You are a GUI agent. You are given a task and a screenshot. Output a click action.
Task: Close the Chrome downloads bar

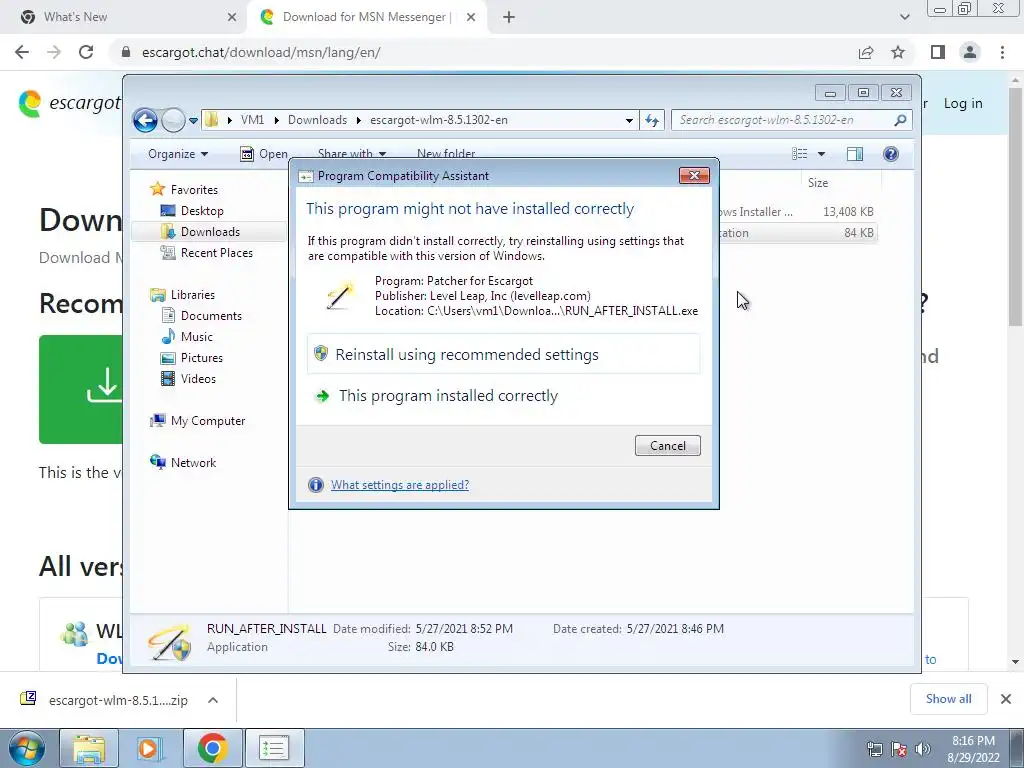pyautogui.click(x=1006, y=699)
